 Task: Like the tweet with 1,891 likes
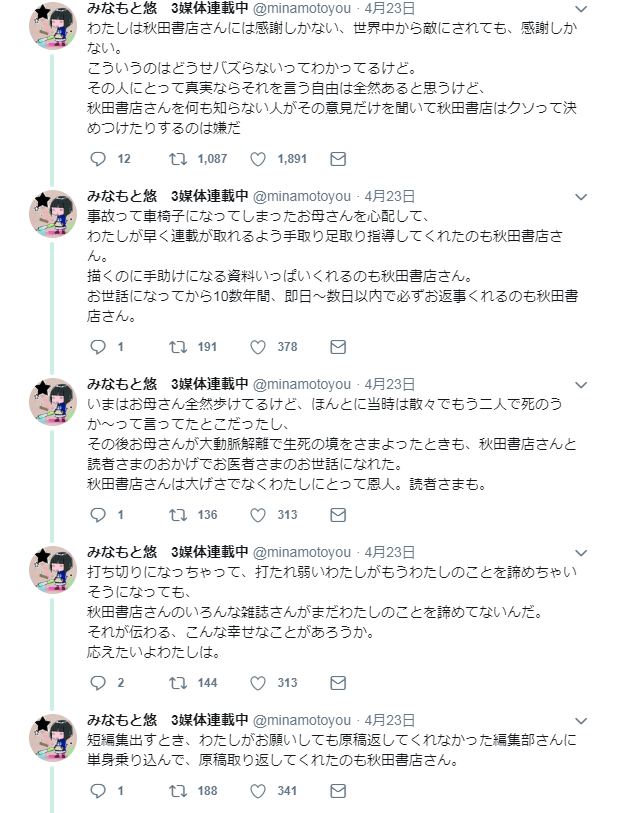(258, 159)
